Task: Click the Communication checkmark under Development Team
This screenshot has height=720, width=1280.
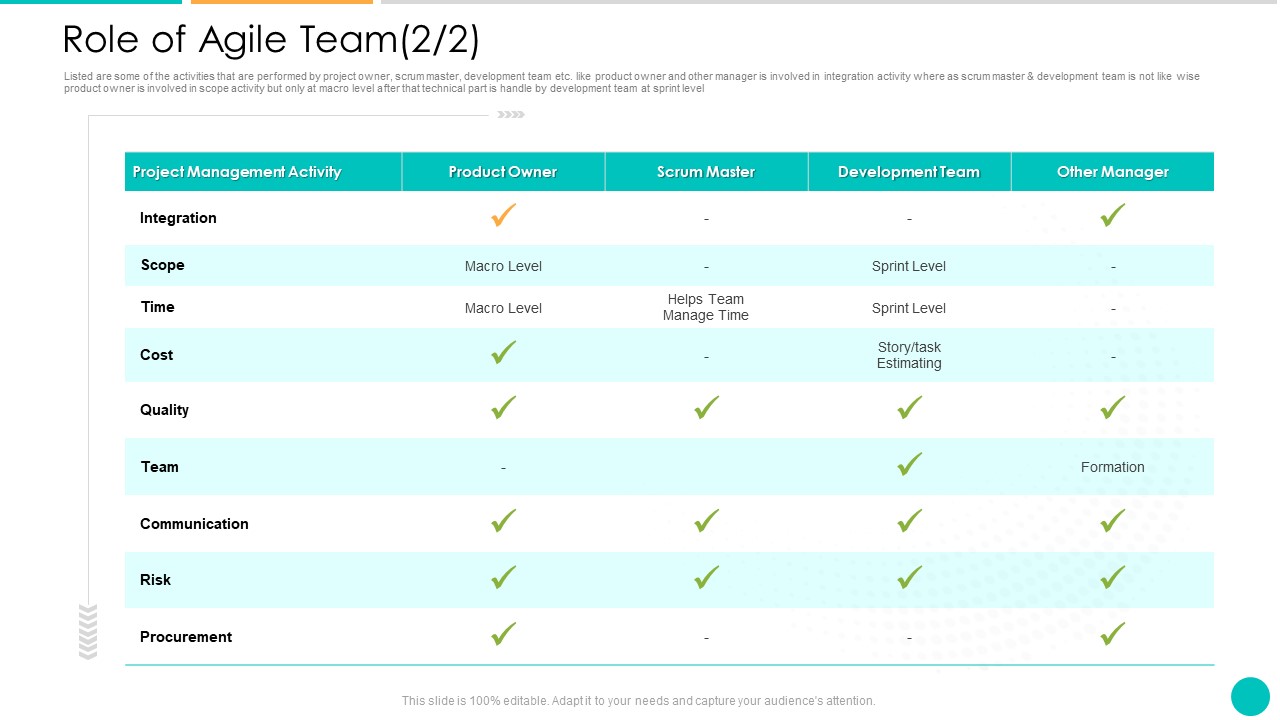Action: coord(910,521)
